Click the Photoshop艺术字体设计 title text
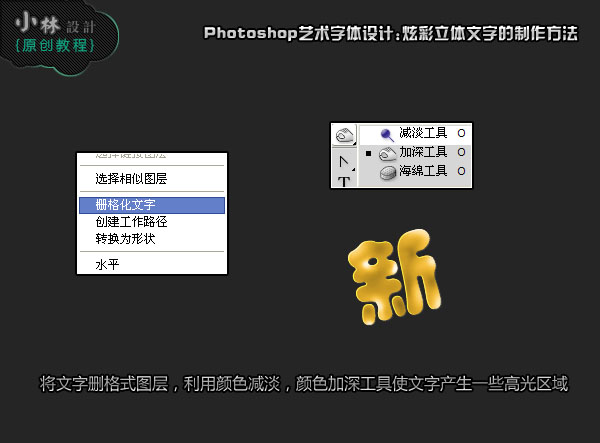600x443 pixels. tap(390, 33)
